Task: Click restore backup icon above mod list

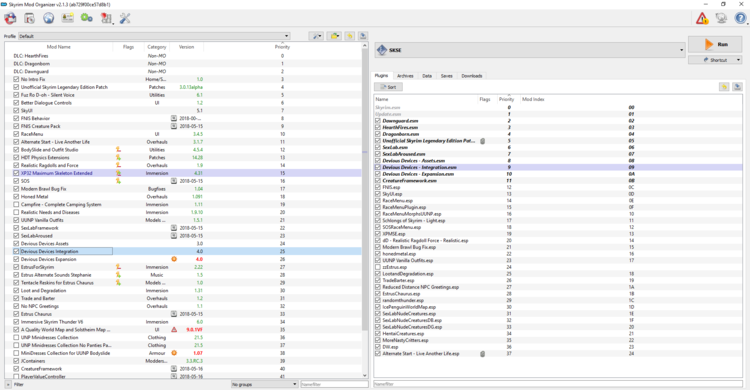Action: [350, 36]
